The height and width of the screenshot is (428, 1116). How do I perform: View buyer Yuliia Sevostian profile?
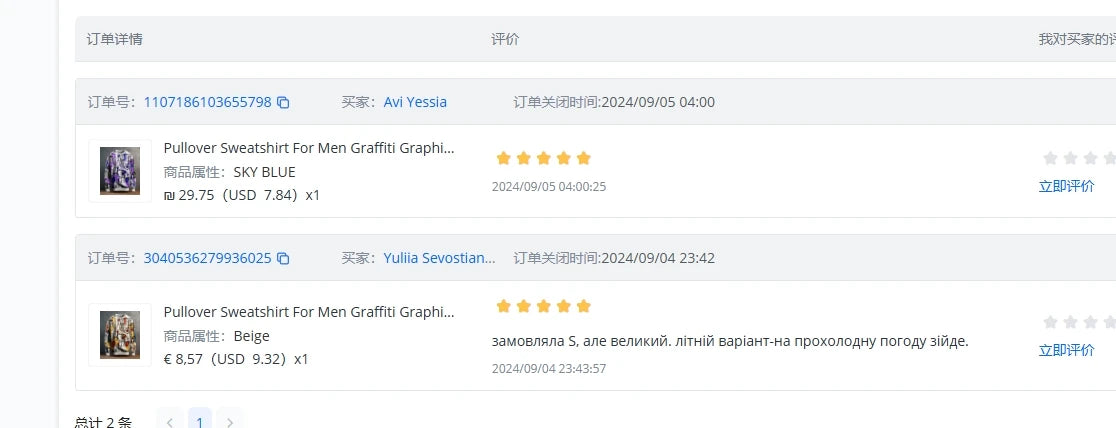(439, 258)
